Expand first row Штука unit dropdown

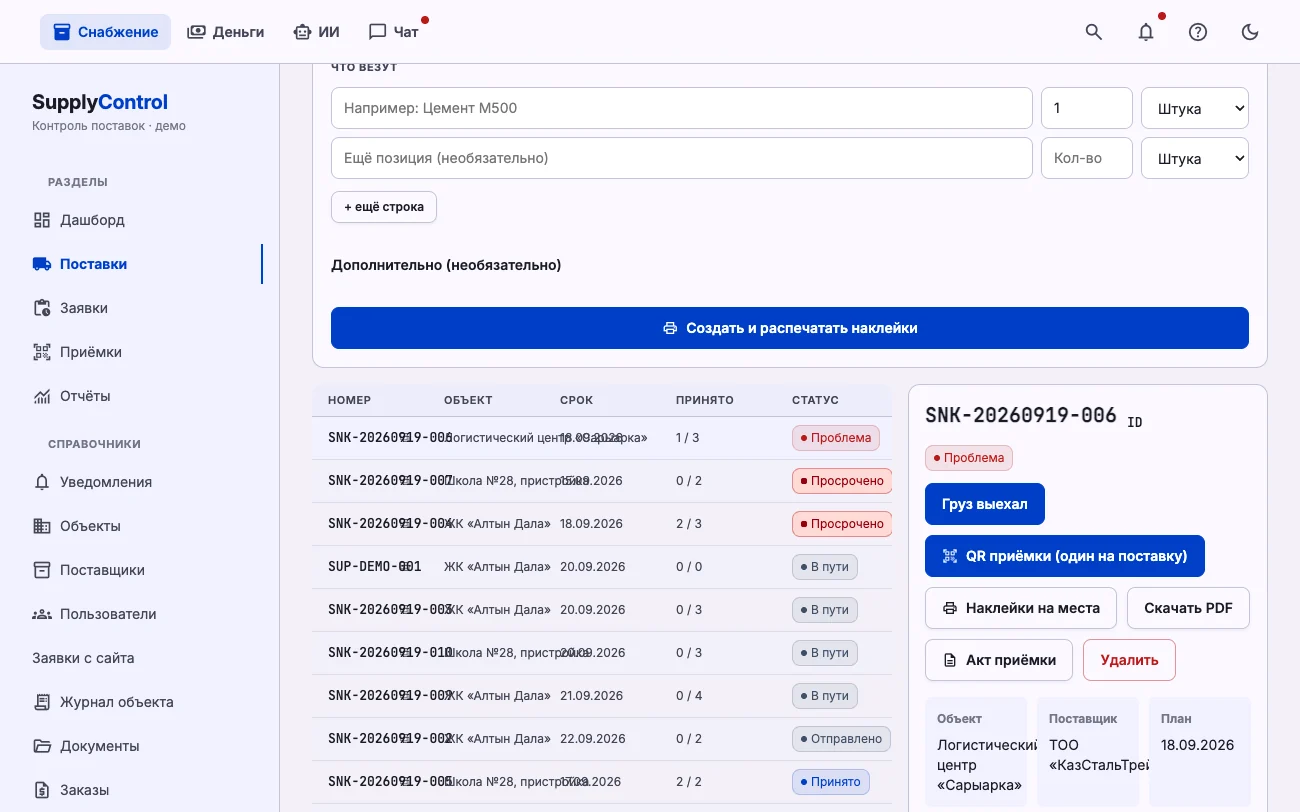click(1195, 108)
